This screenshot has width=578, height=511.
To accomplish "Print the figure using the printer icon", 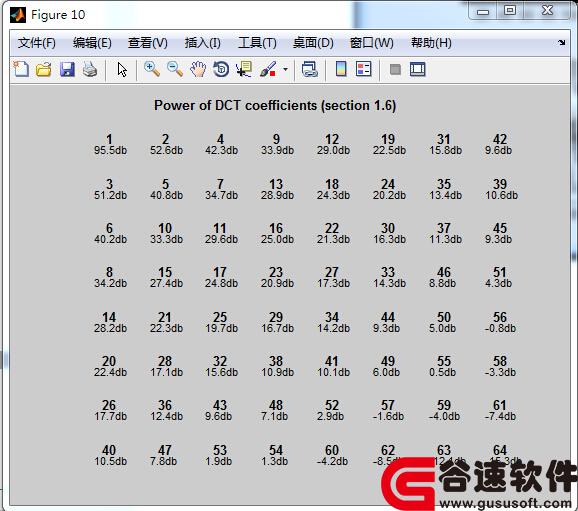I will click(90, 69).
